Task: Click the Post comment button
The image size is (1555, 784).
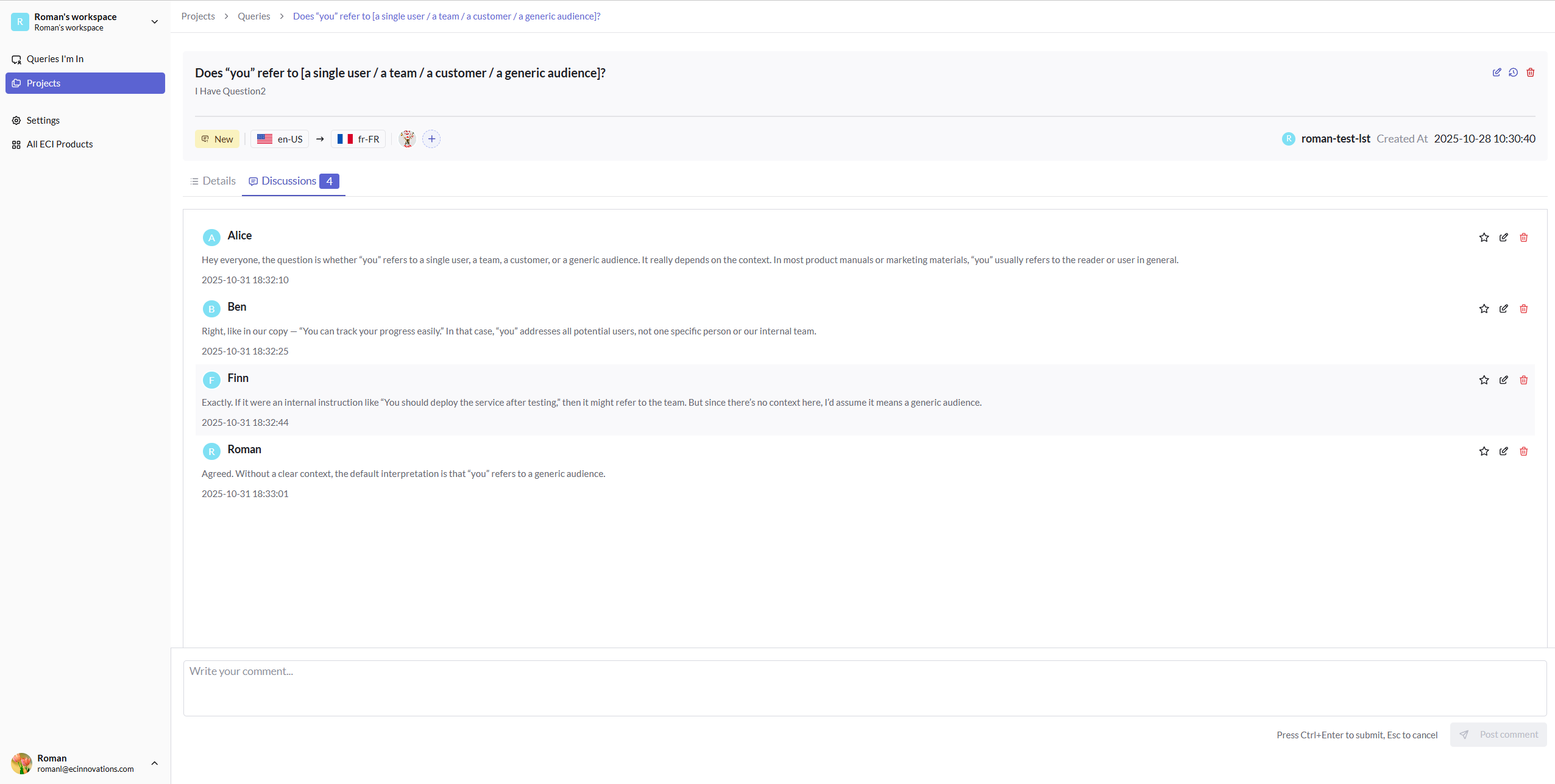Action: [x=1498, y=734]
